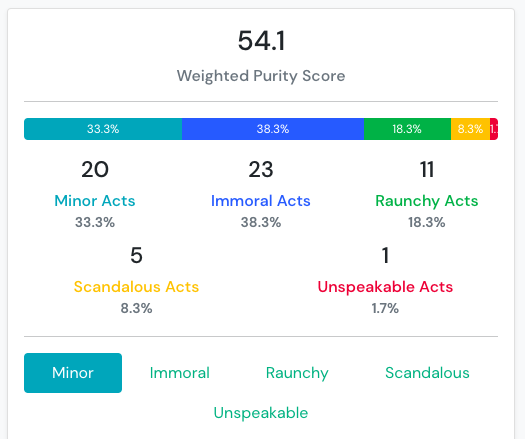Click the red segment at bar's end
Viewport: 525px width, 439px height.
click(494, 129)
